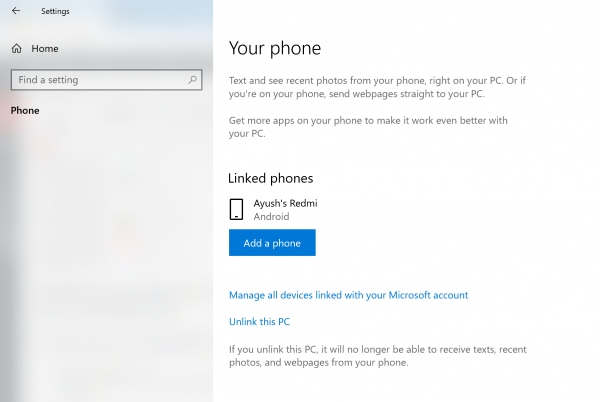The height and width of the screenshot is (402, 600).
Task: Click the phone device icon
Action: tap(236, 209)
